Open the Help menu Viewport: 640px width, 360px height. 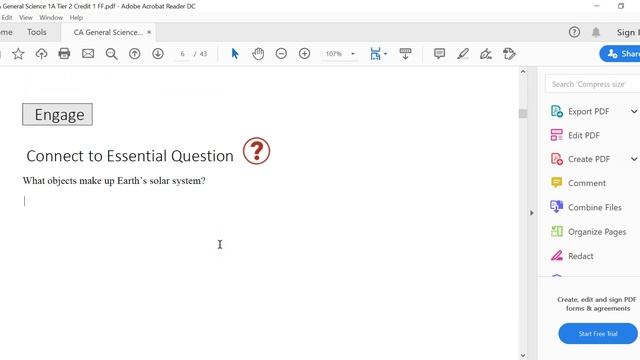pos(76,18)
